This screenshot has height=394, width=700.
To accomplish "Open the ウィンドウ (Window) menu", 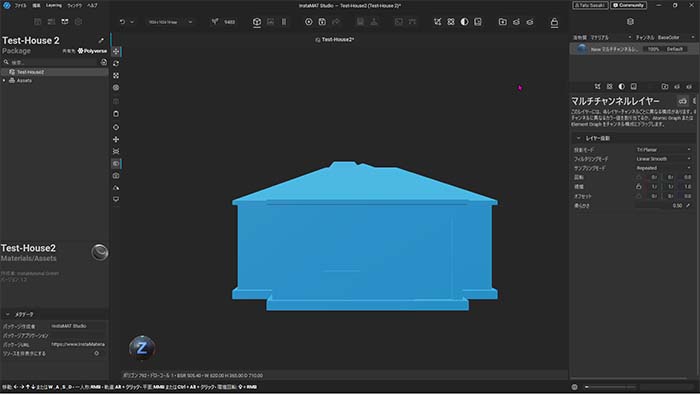I will (75, 6).
